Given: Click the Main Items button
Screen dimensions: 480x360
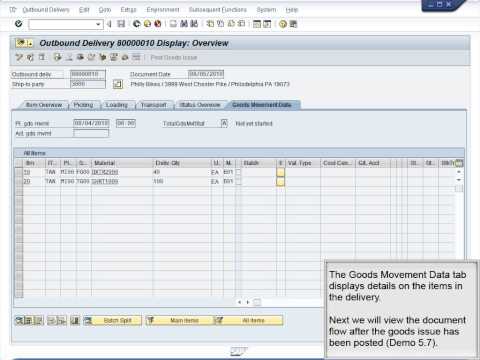Looking at the screenshot, I should (x=179, y=320).
